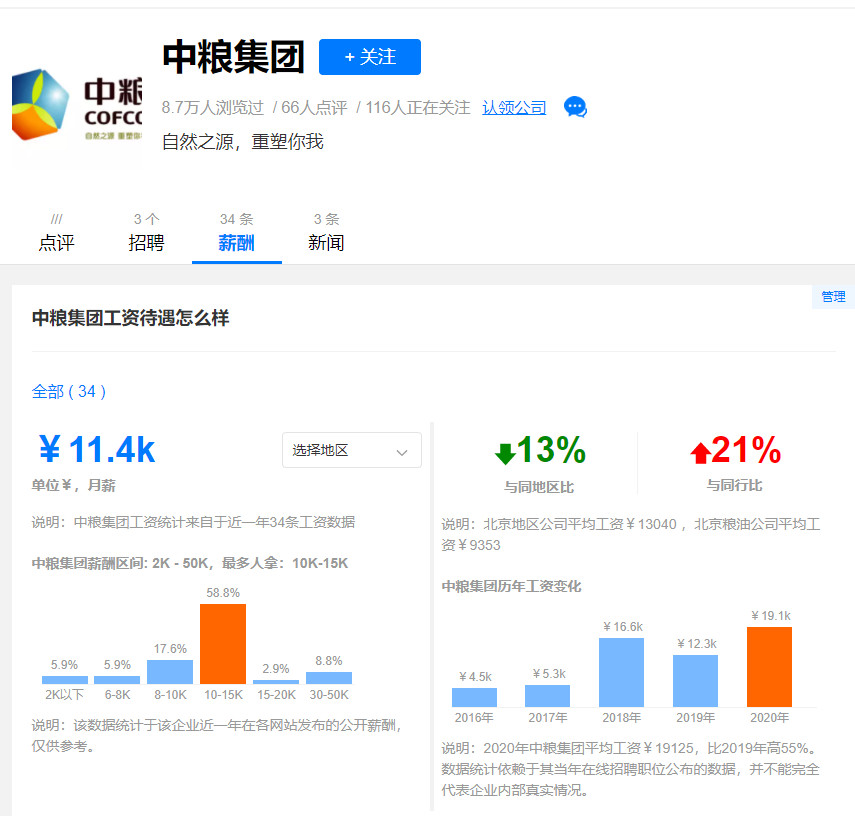Open the 选择地区 region dropdown
This screenshot has width=855, height=816.
351,450
